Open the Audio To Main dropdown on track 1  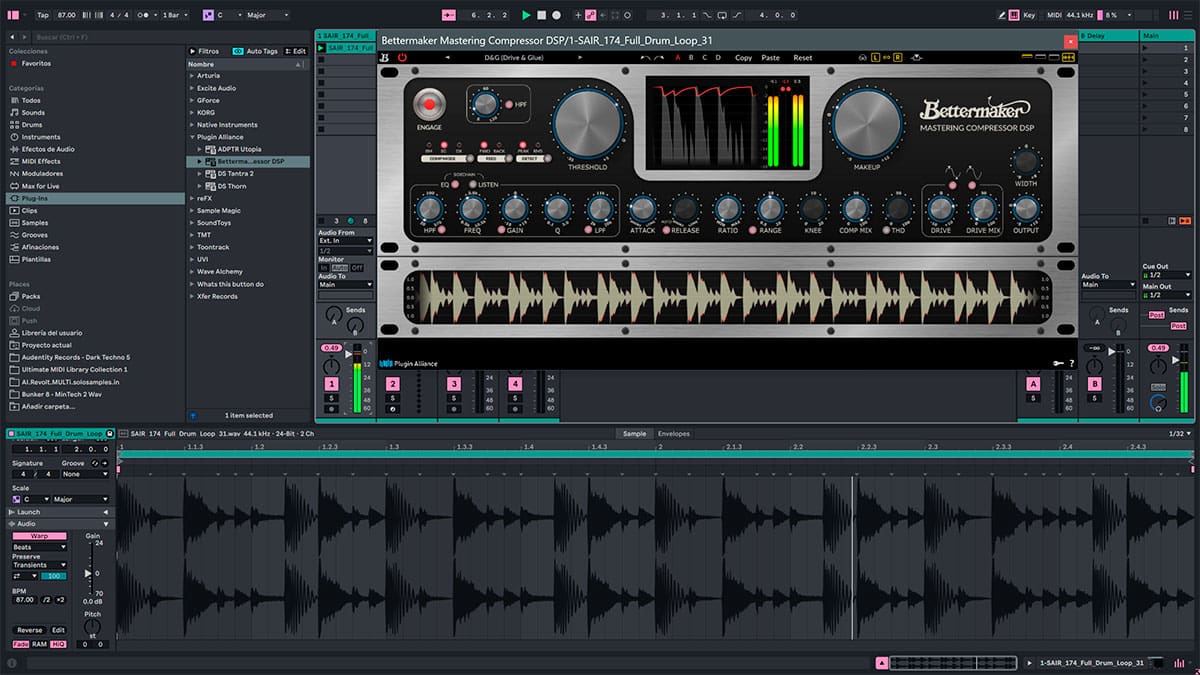coord(345,284)
